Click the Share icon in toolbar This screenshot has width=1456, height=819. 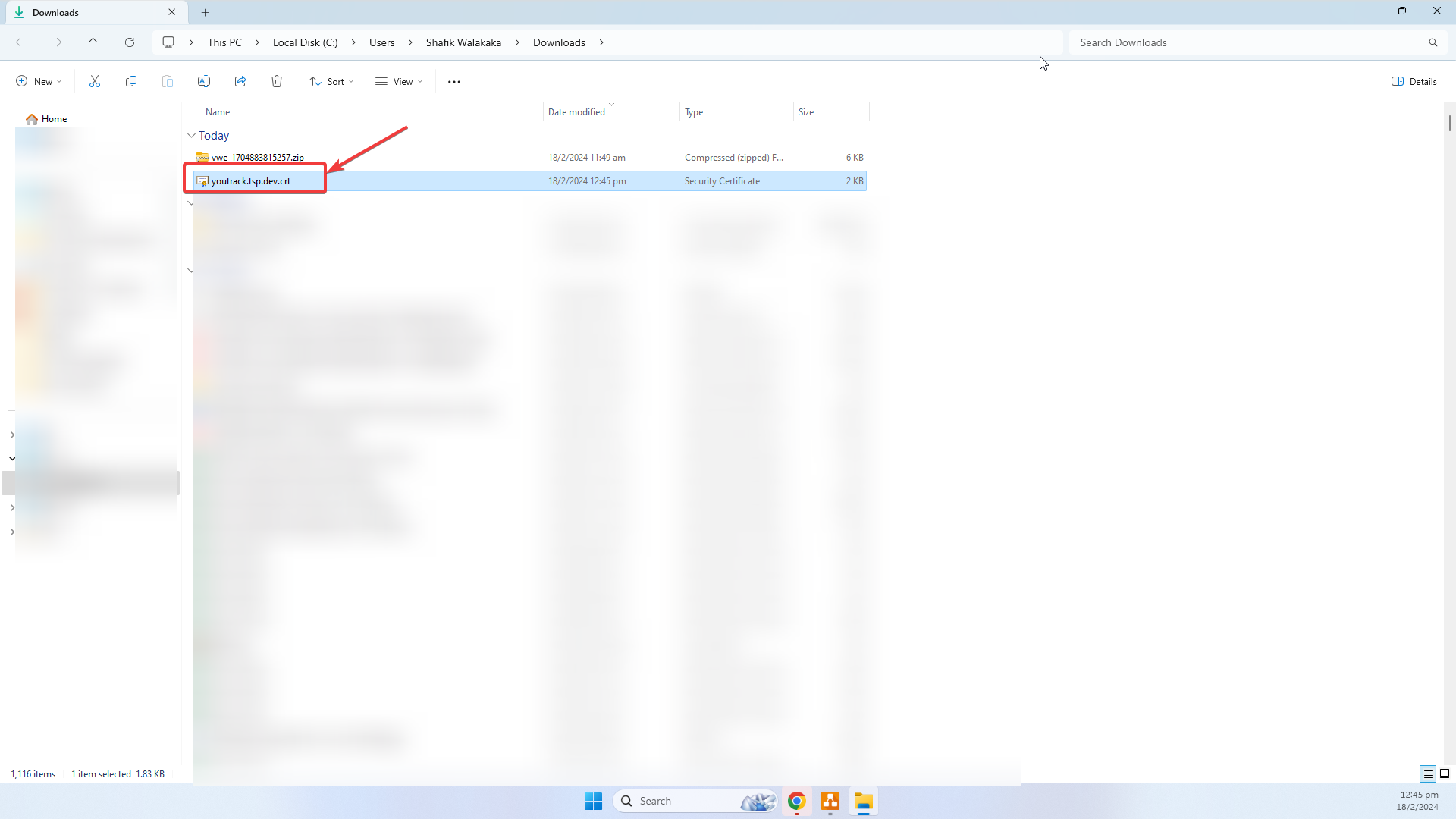(240, 81)
